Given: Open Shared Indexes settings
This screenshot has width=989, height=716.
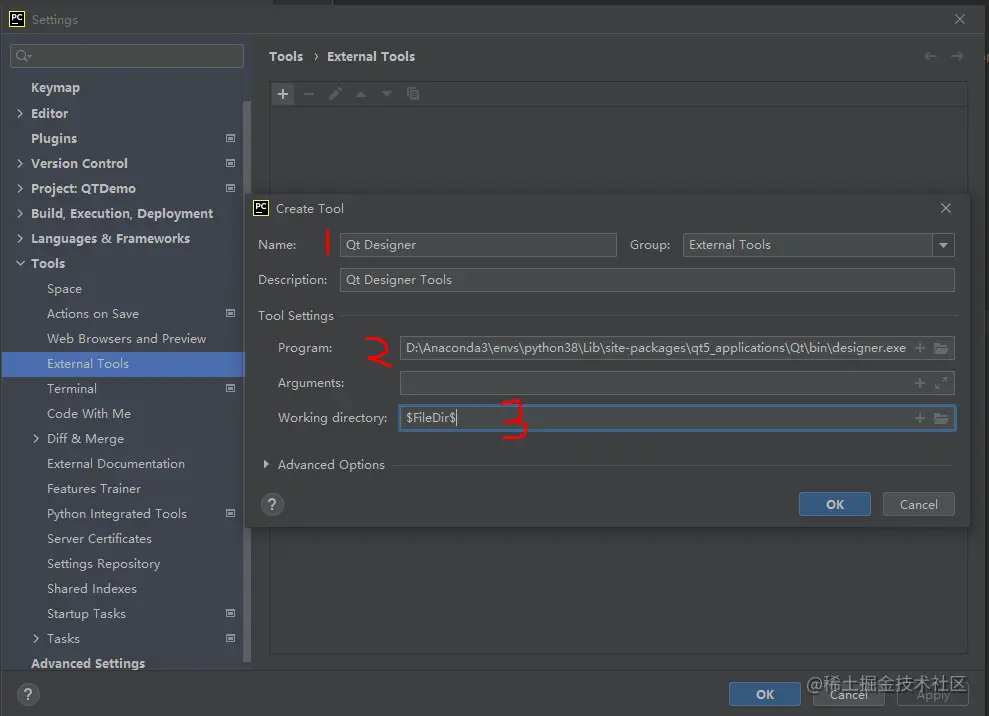Looking at the screenshot, I should (x=91, y=589).
